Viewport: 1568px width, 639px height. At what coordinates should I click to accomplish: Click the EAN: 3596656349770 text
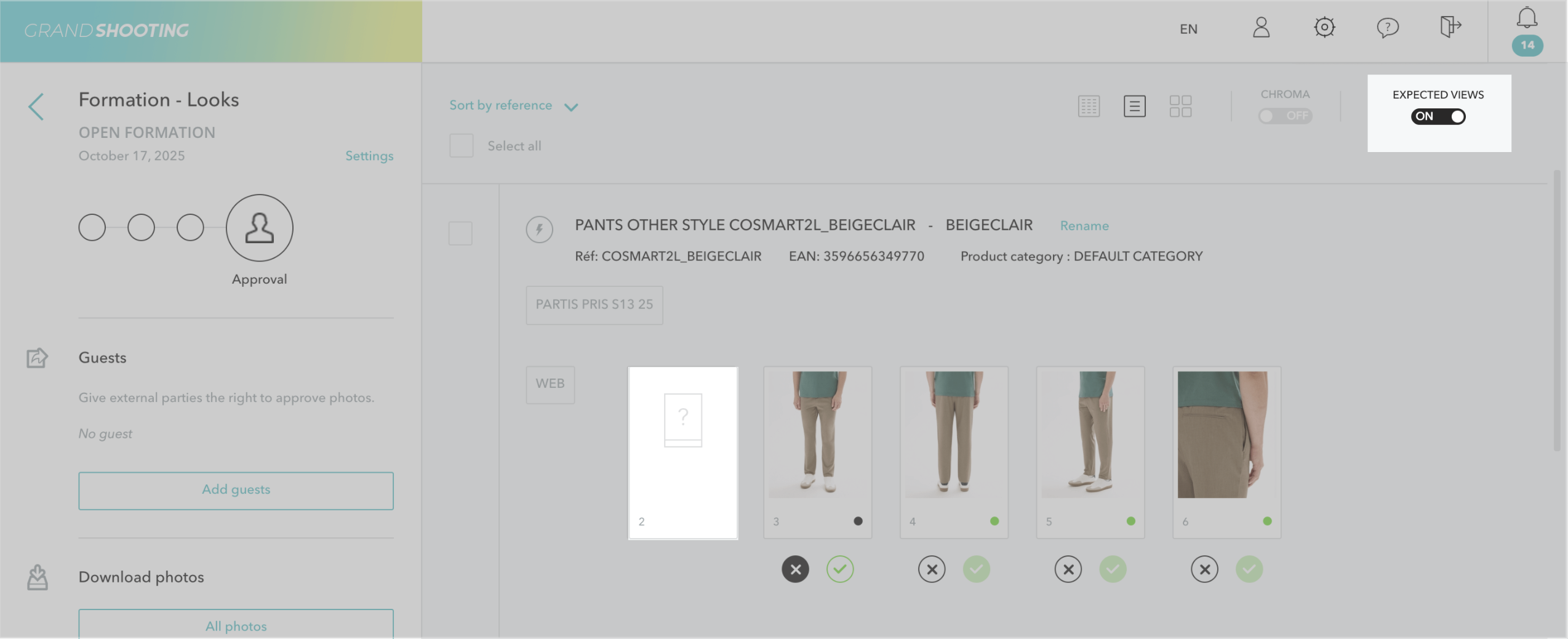pos(857,256)
